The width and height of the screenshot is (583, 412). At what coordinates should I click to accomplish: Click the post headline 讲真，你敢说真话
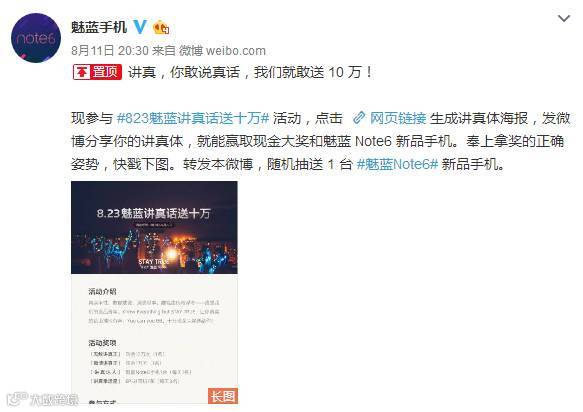(184, 72)
